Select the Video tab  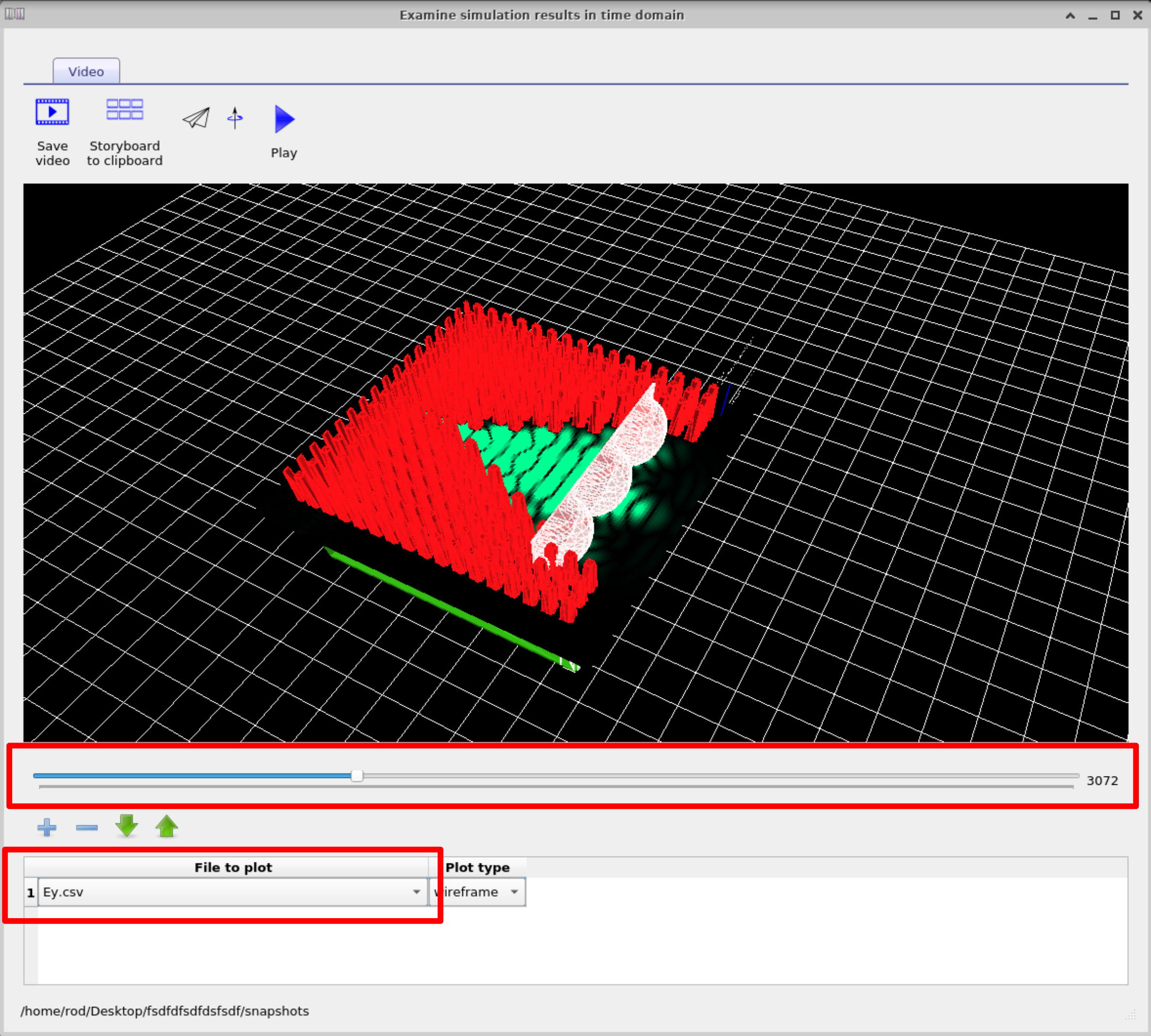tap(86, 72)
